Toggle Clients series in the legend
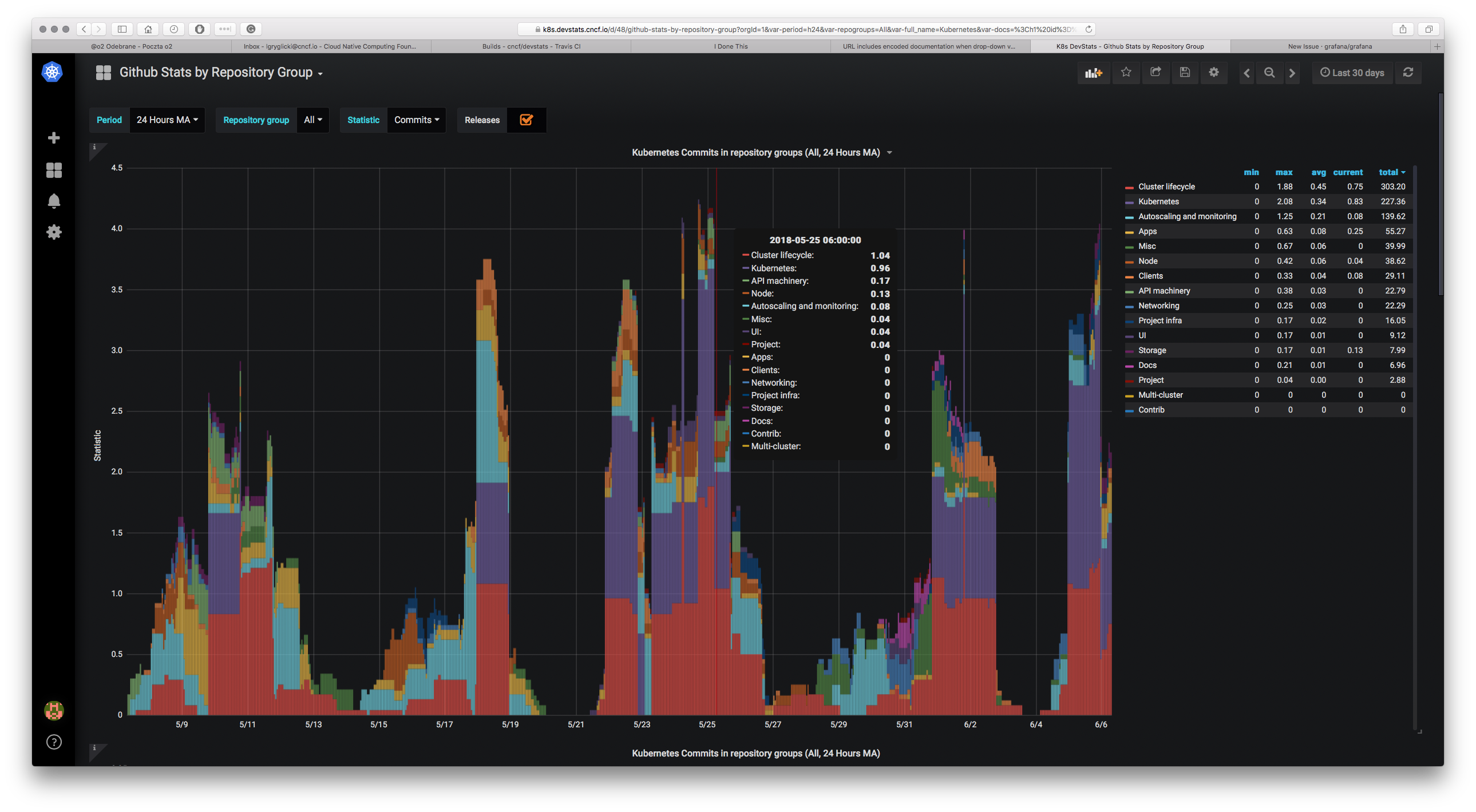Screen dimensions: 1476x812 pos(1150,276)
